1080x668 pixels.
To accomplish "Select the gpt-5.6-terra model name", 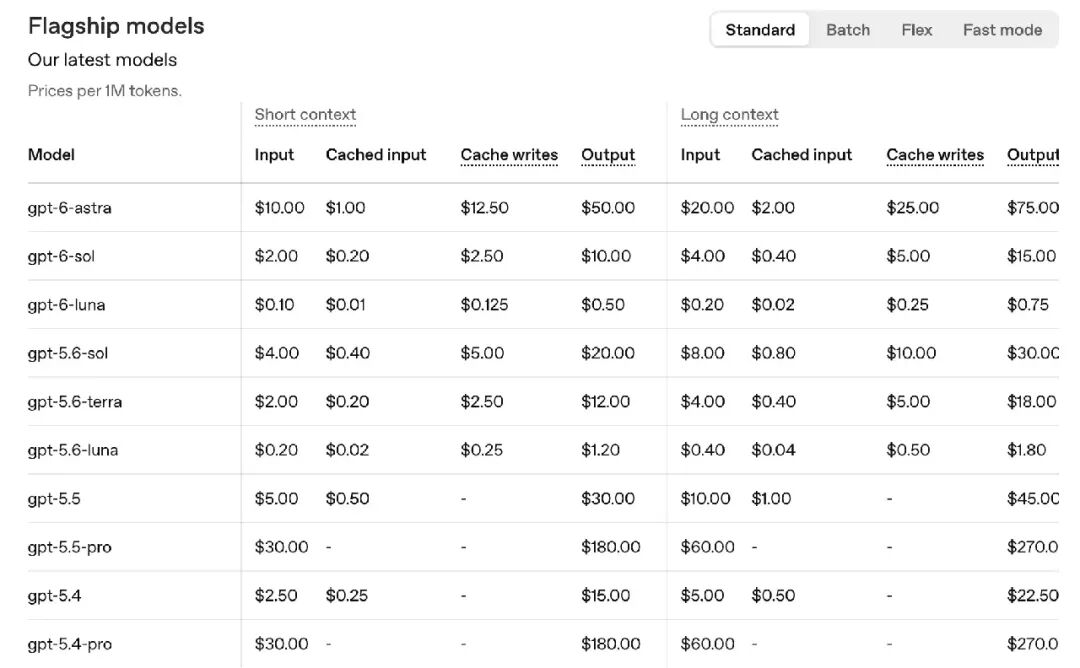I will pyautogui.click(x=74, y=401).
